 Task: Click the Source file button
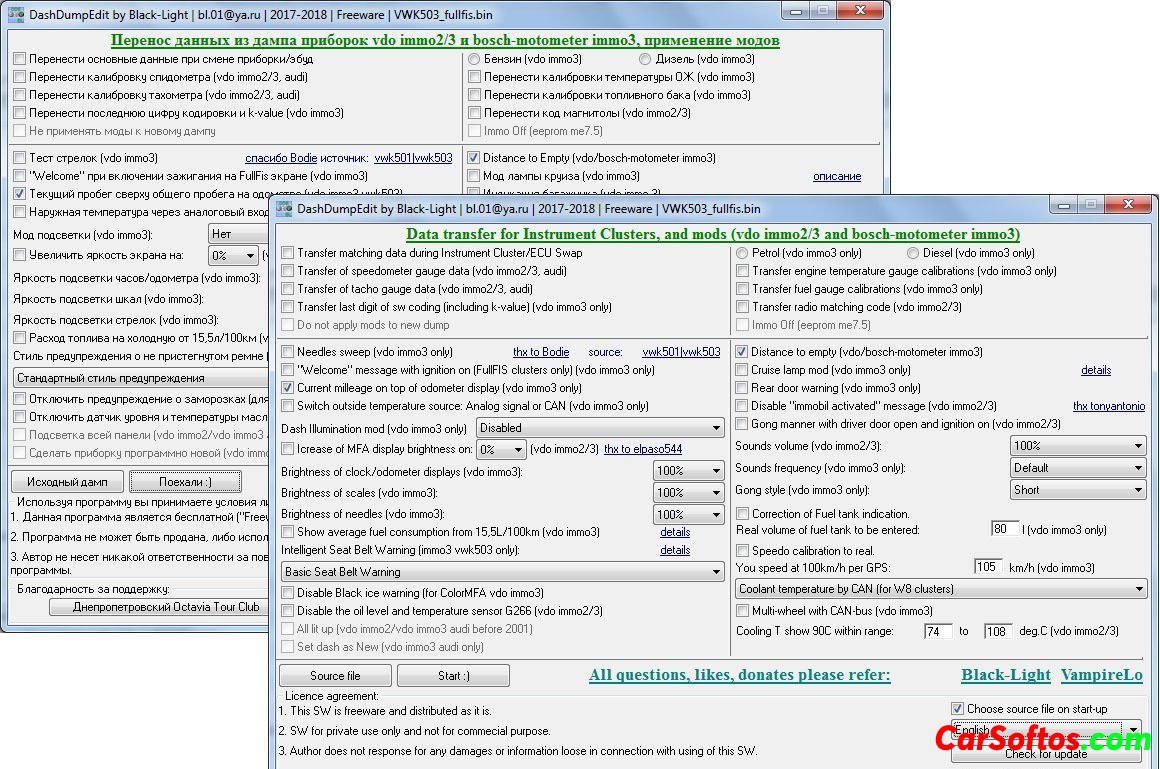[x=335, y=675]
